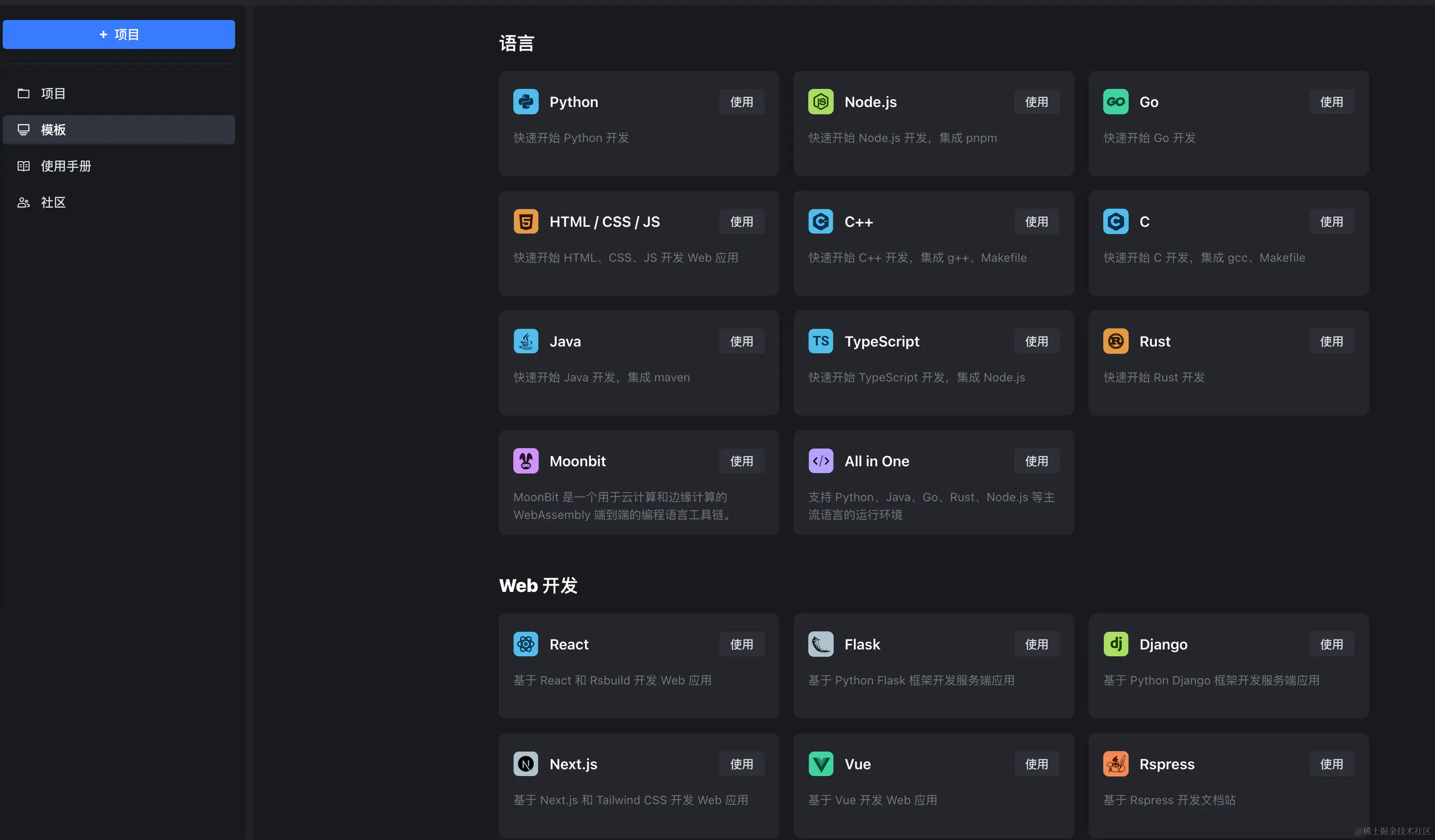Click the Go logo icon

point(1116,102)
